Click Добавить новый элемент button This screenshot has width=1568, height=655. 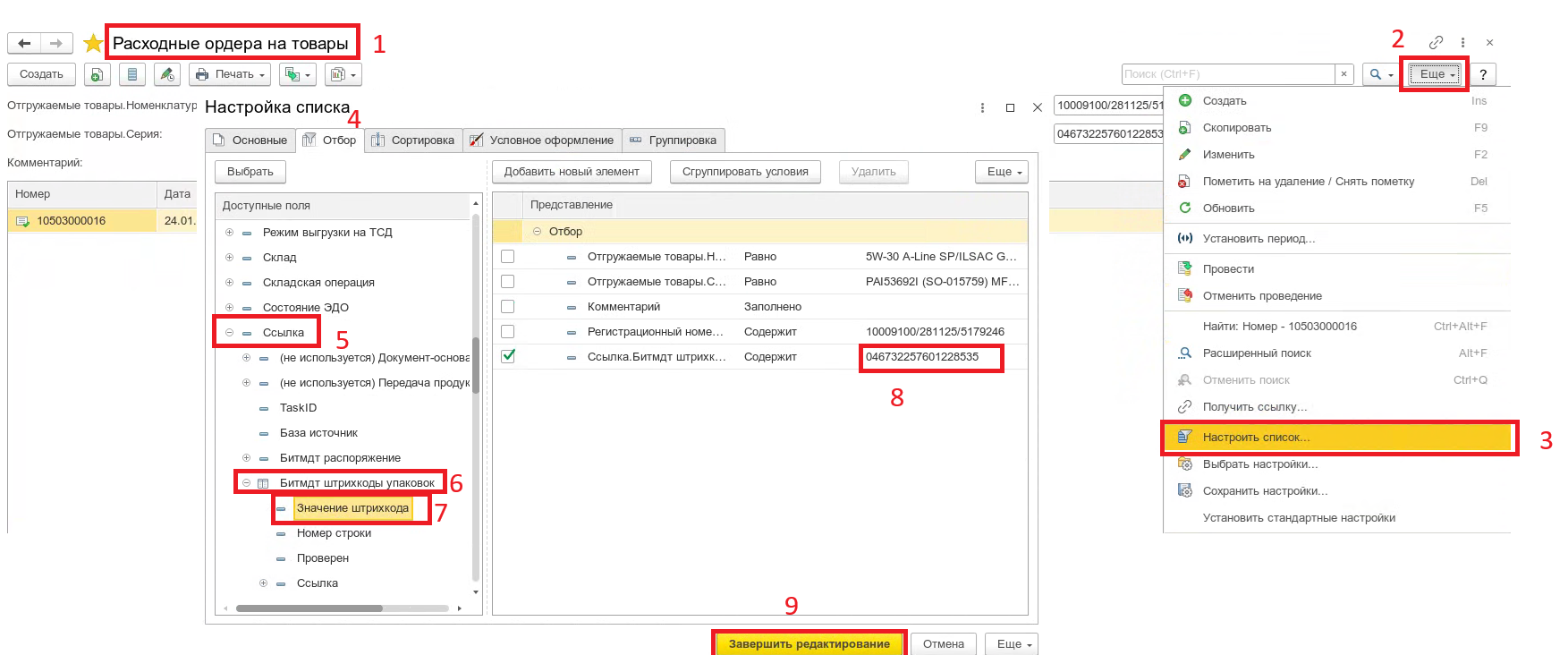coord(572,172)
